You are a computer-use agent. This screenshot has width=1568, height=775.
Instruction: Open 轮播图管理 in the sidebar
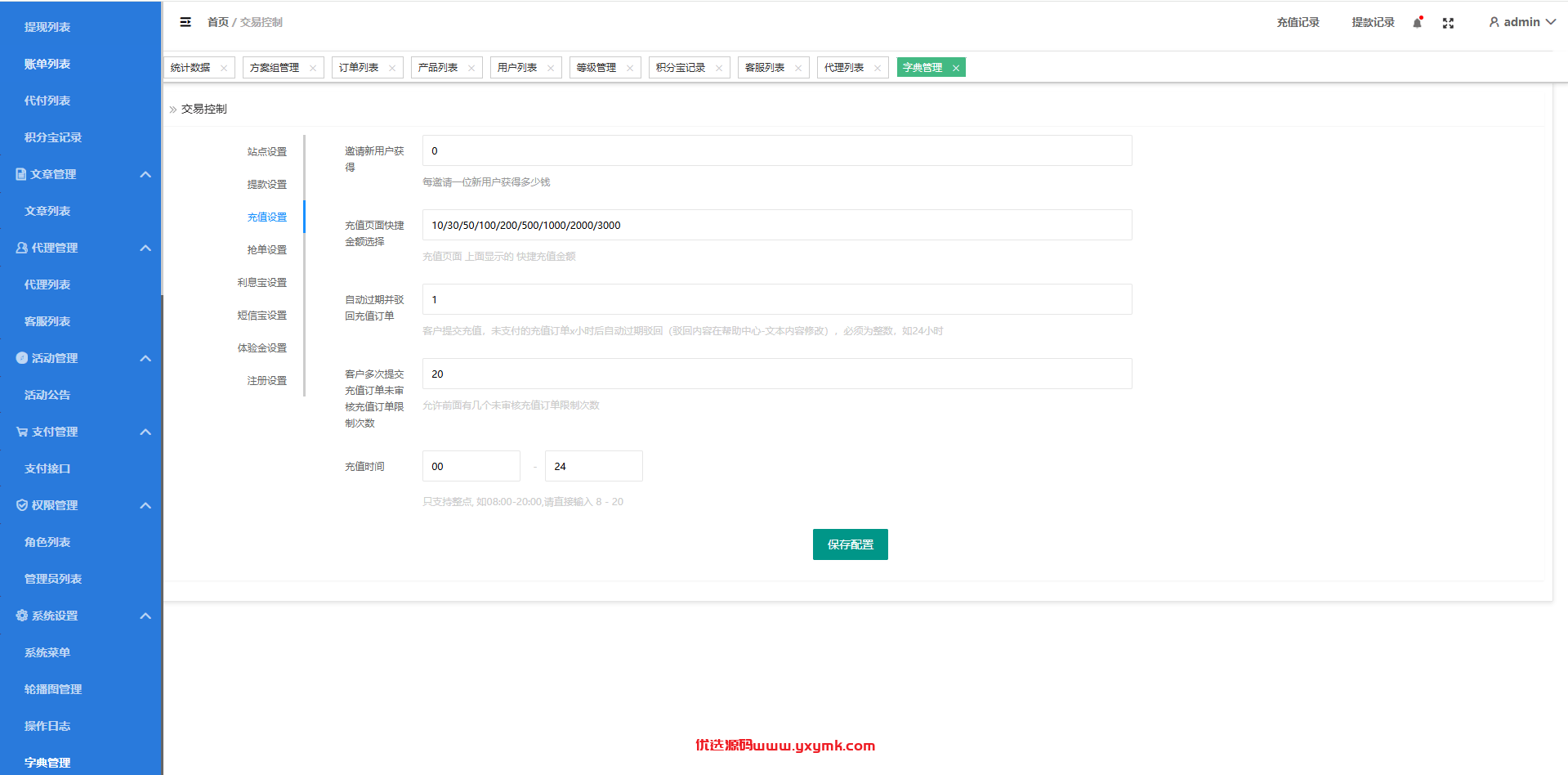pos(53,689)
